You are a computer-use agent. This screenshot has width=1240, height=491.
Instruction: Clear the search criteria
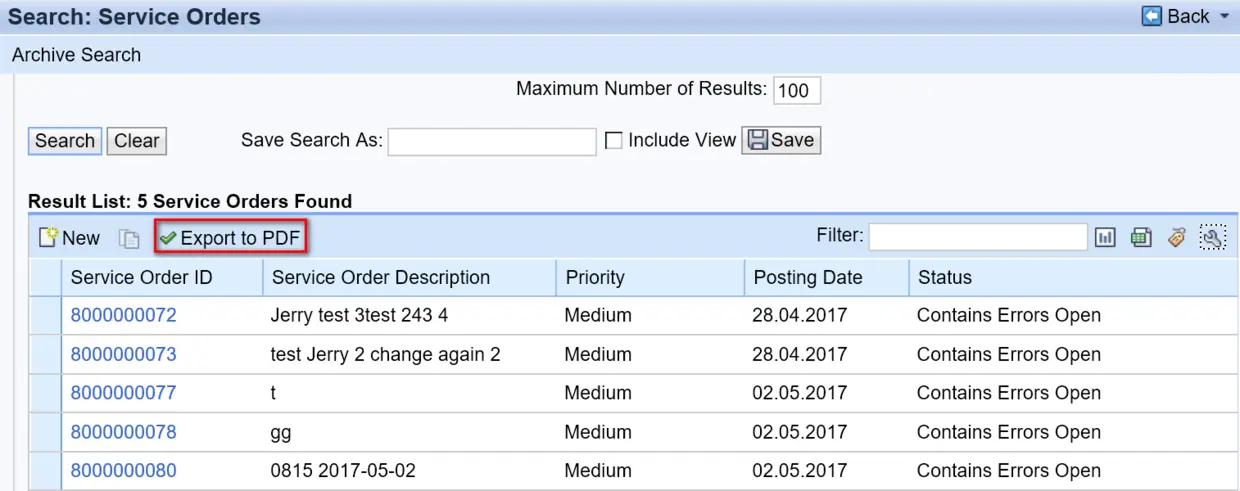136,141
